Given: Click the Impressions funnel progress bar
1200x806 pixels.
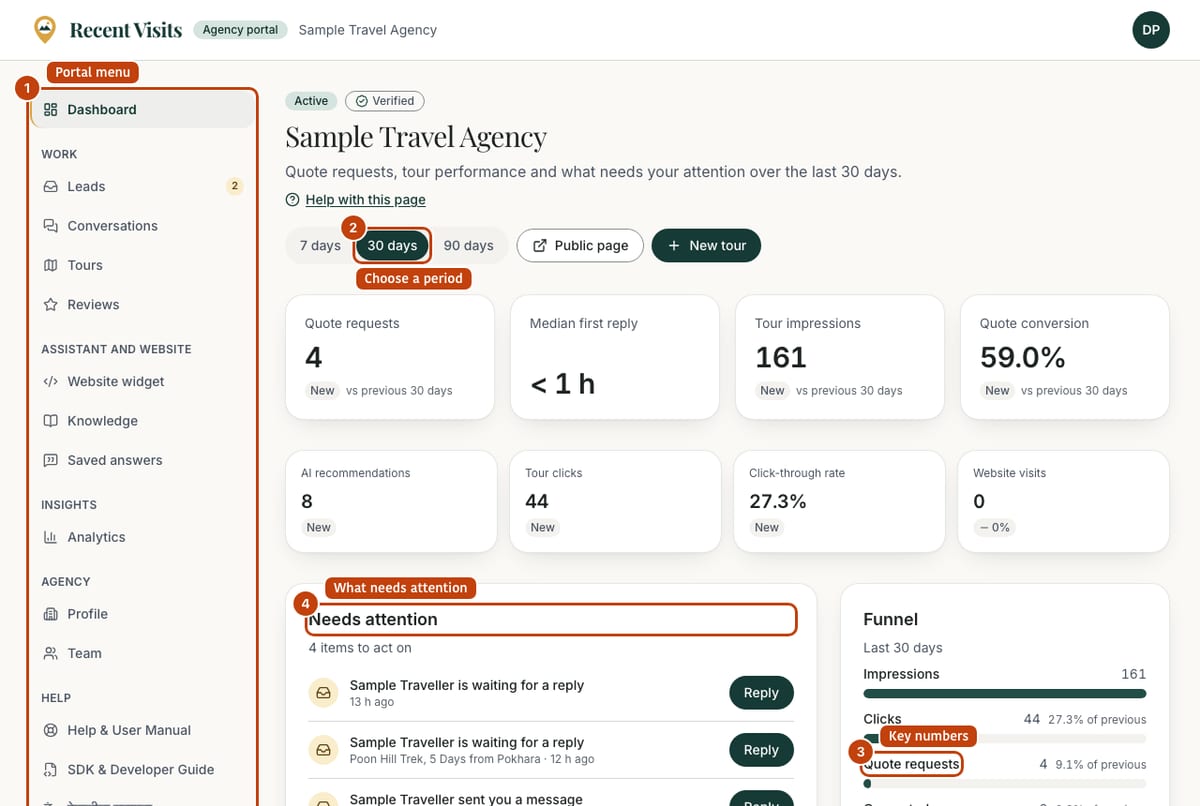Looking at the screenshot, I should click(1005, 694).
